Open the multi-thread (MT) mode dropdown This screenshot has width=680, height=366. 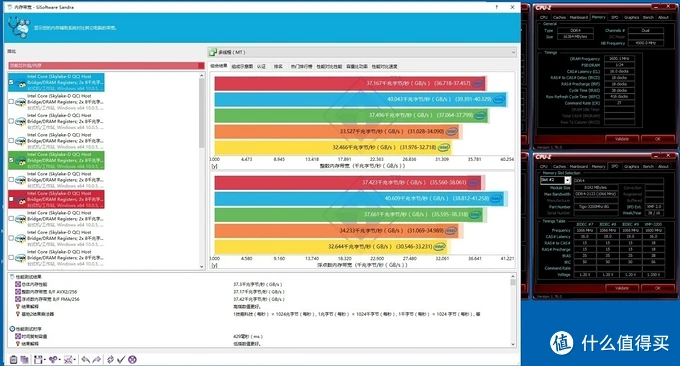tap(362, 52)
